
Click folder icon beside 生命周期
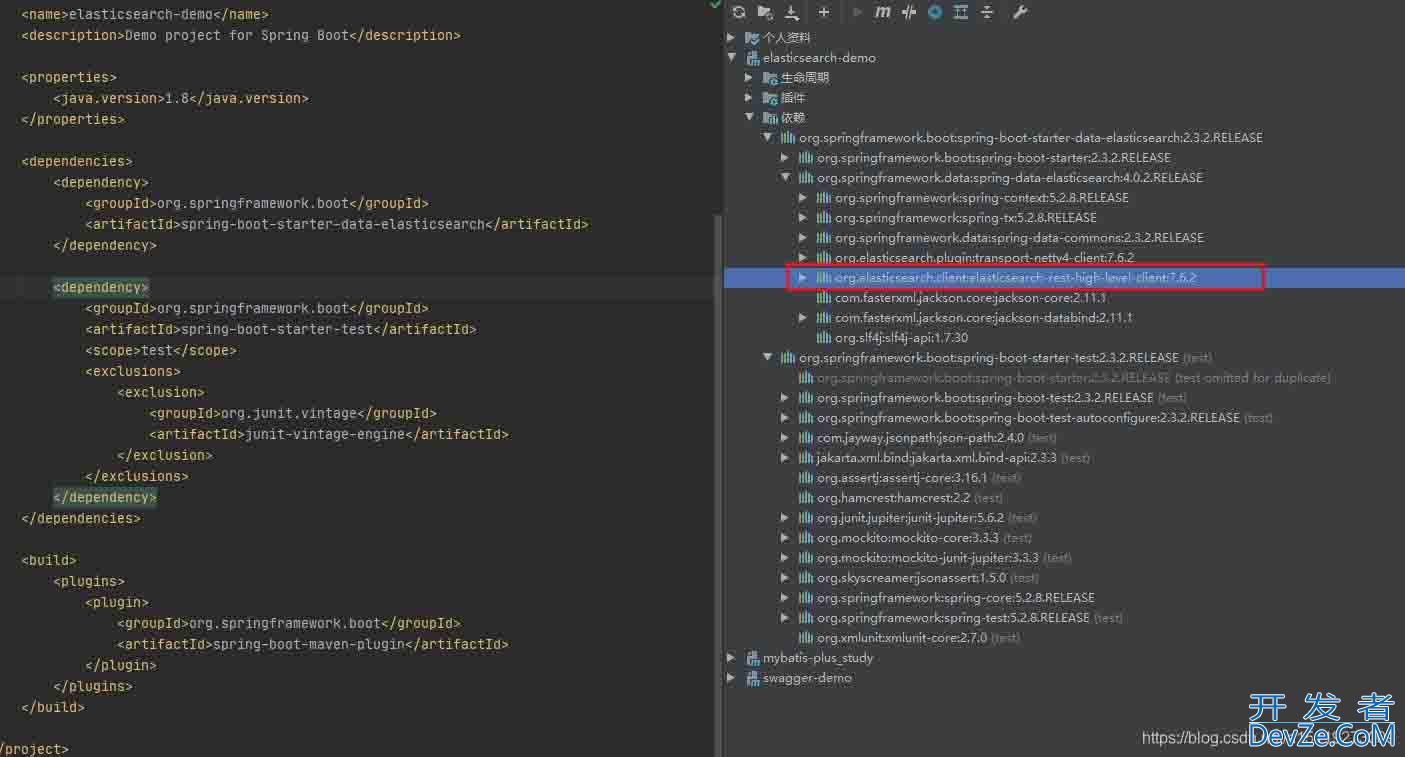point(770,77)
